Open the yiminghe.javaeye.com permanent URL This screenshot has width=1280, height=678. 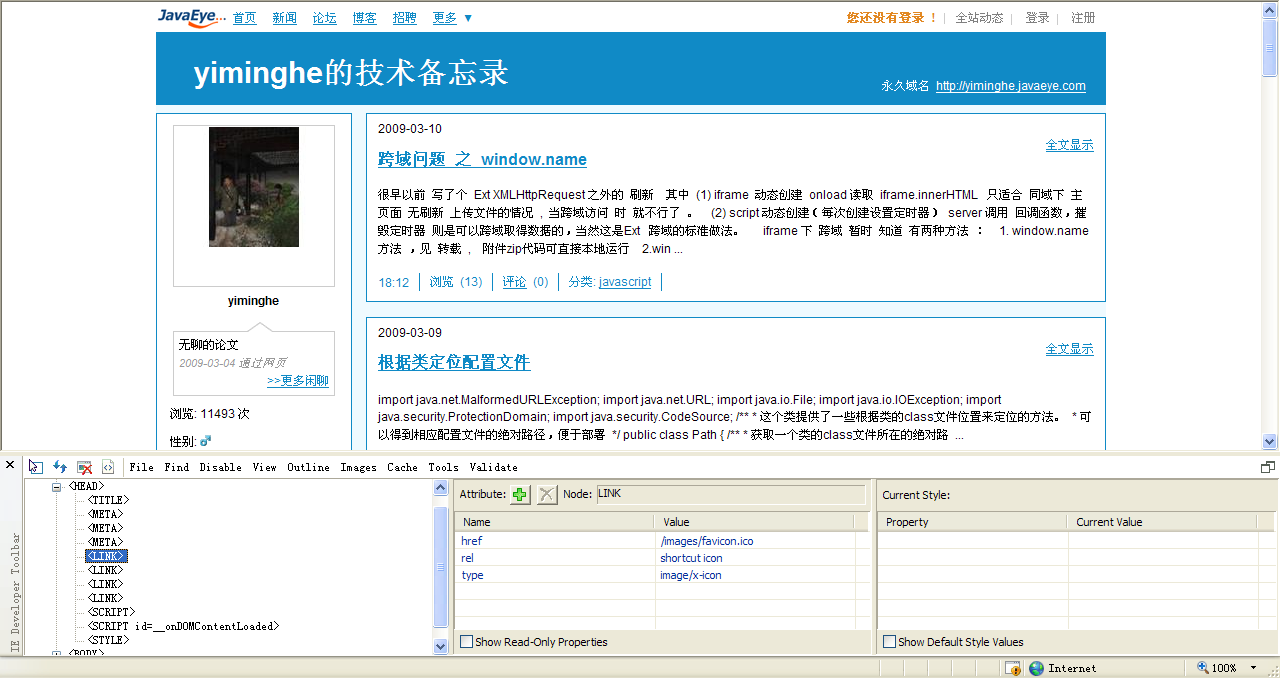tap(1011, 86)
